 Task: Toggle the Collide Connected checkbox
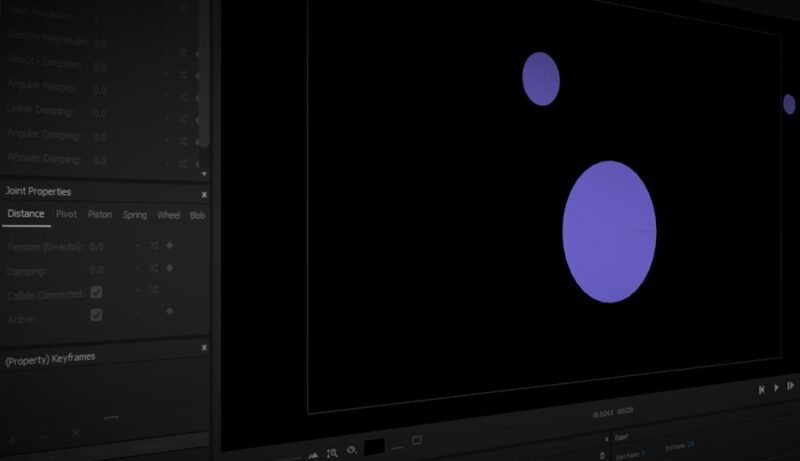point(96,292)
